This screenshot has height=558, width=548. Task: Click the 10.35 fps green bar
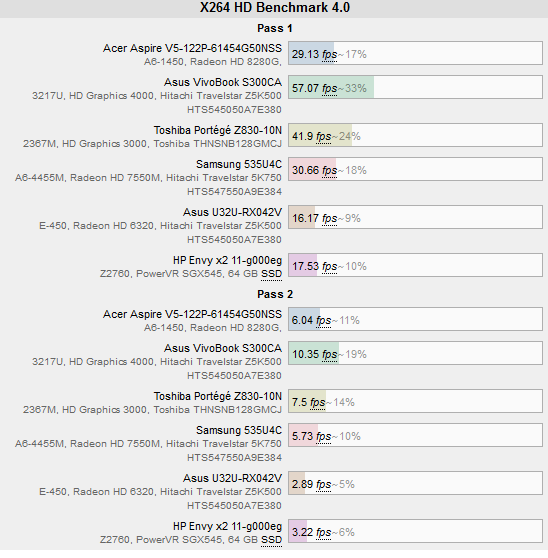313,353
